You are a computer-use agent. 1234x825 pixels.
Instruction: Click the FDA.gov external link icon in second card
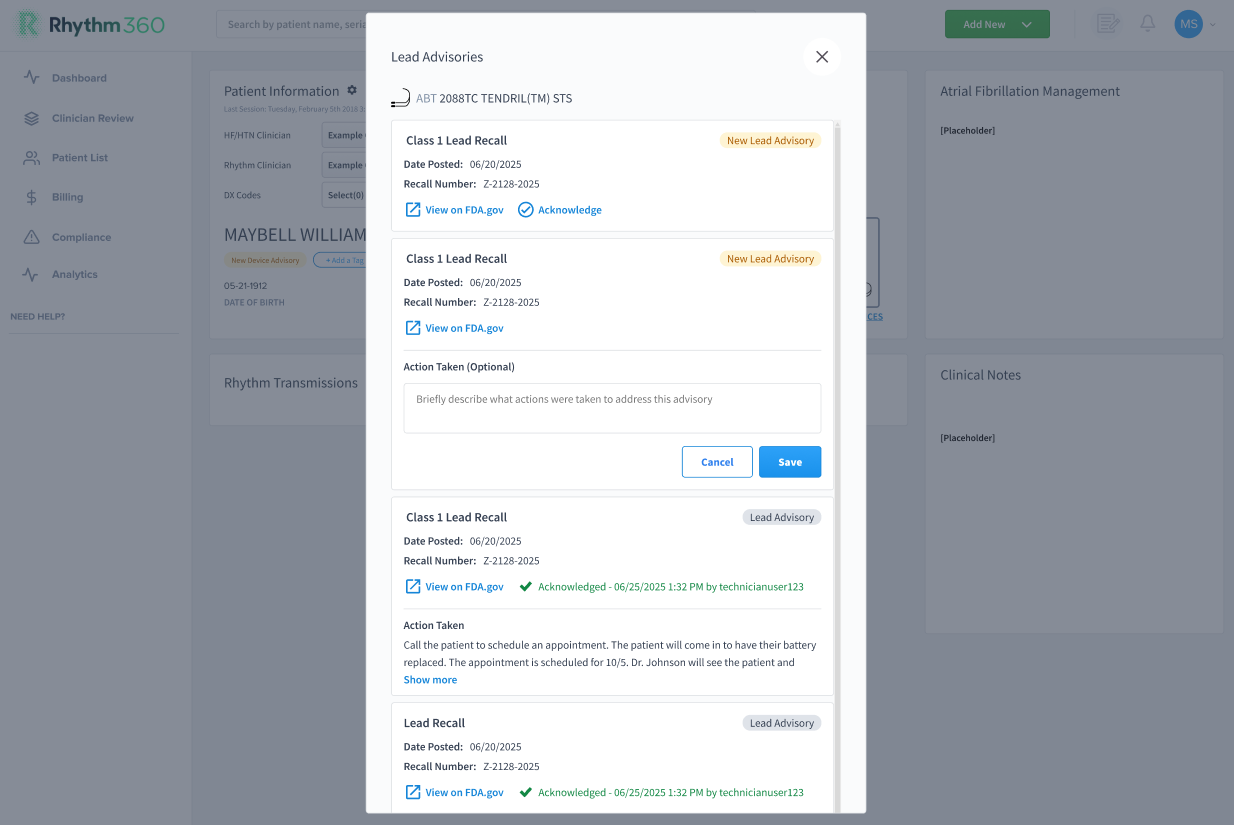point(412,328)
